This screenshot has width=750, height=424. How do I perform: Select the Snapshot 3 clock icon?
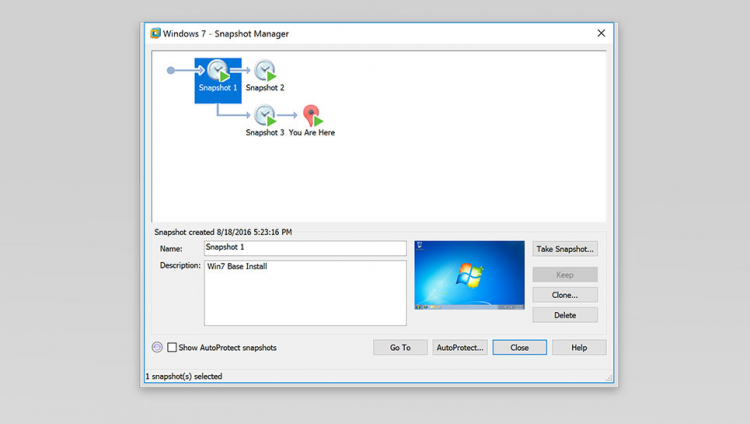pos(265,115)
